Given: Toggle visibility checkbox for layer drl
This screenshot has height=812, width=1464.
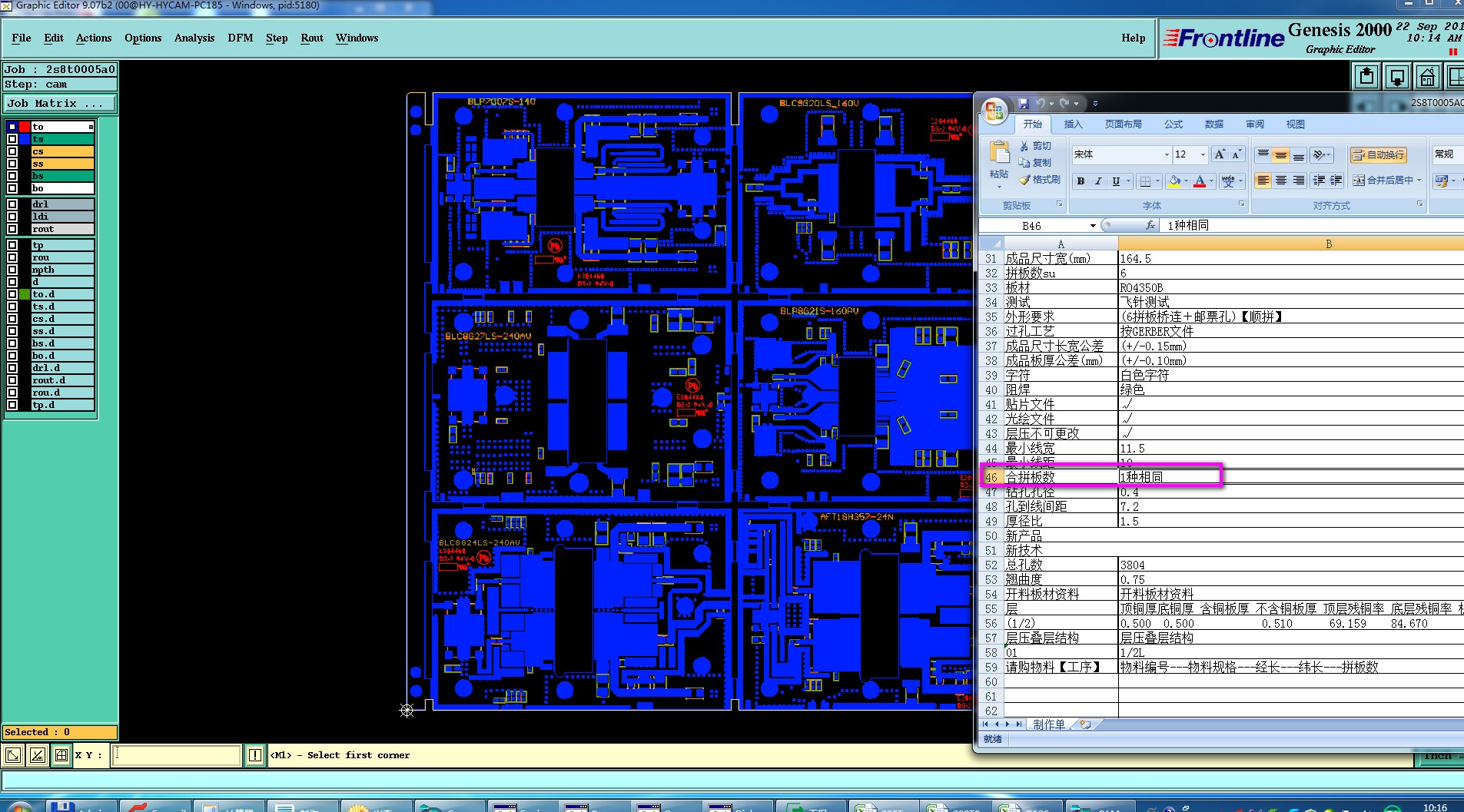Looking at the screenshot, I should point(12,204).
